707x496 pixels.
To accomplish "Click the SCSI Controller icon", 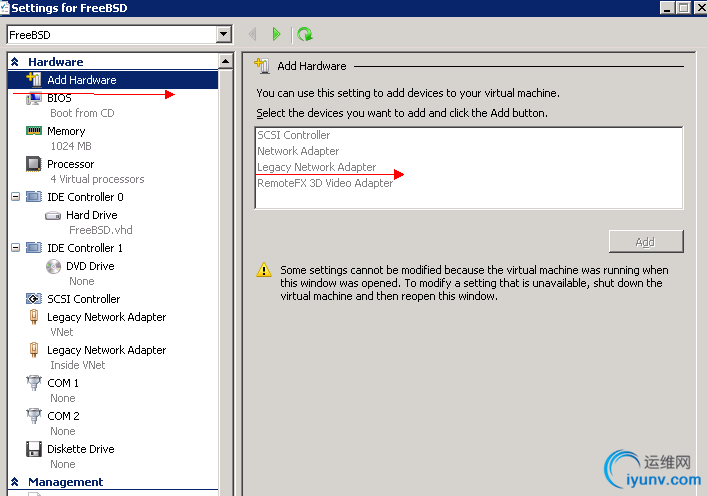I will [x=34, y=299].
